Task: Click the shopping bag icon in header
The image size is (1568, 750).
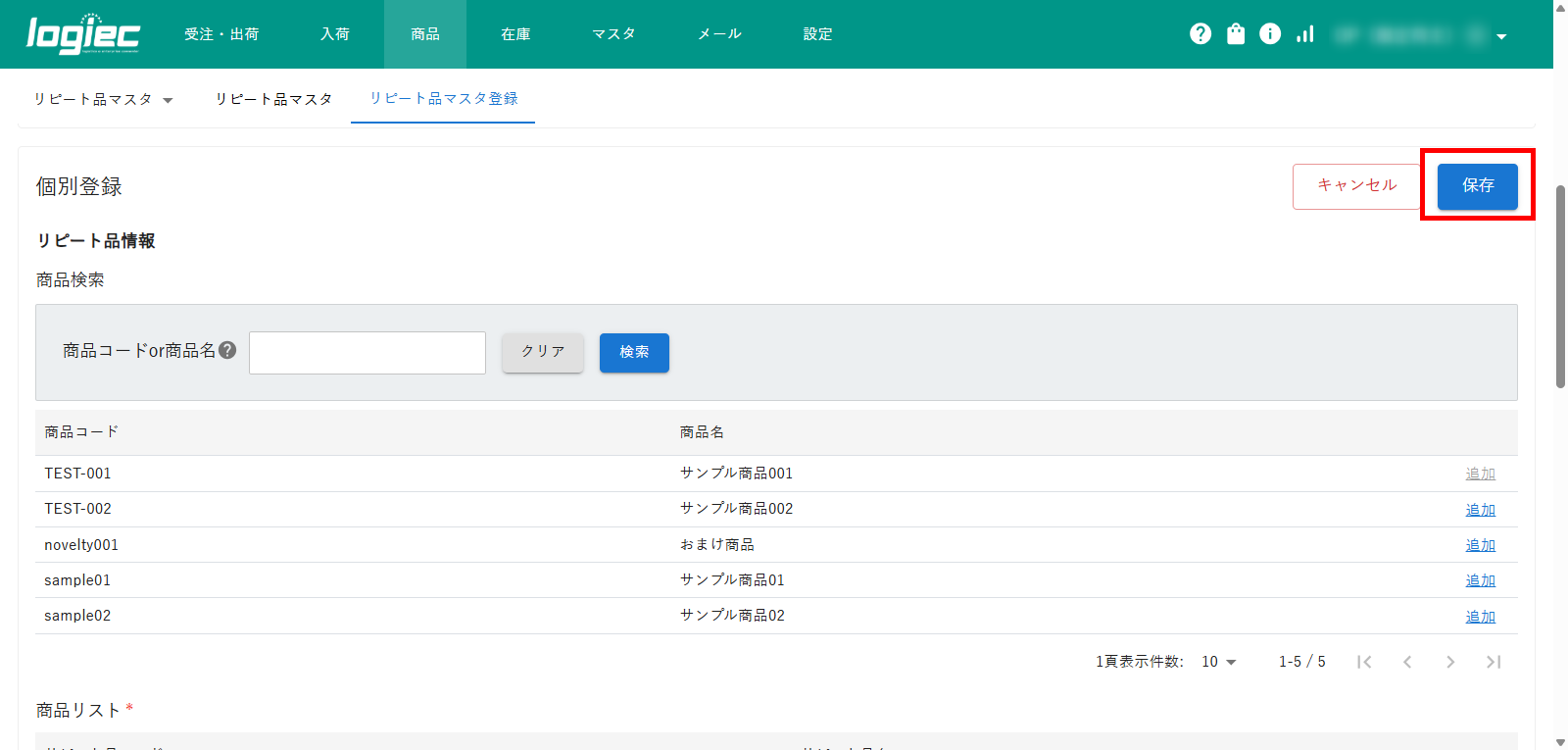Action: coord(1236,34)
